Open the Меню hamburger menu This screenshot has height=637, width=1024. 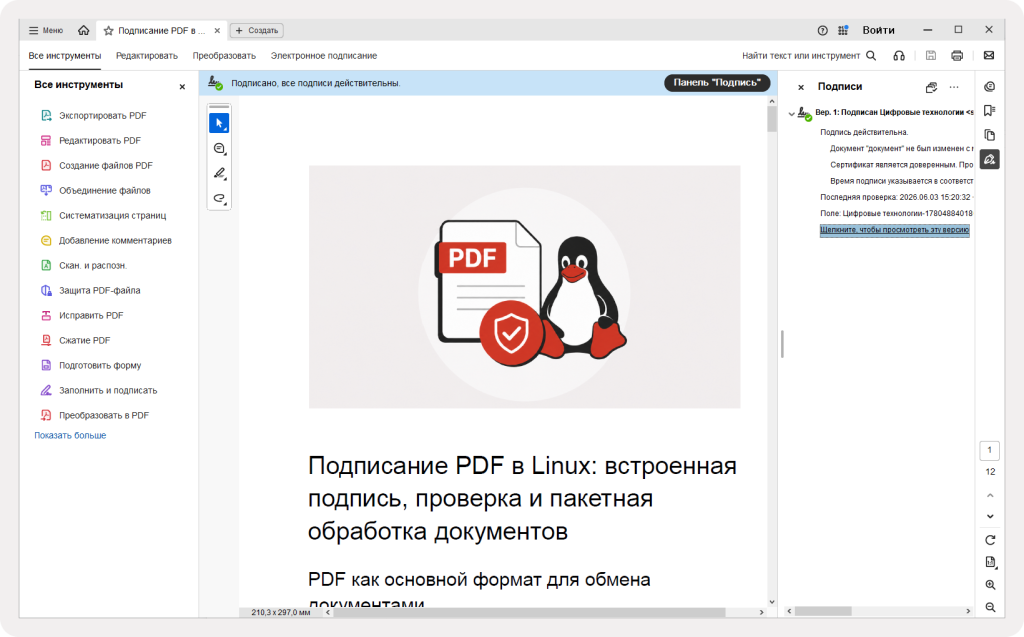tap(45, 30)
